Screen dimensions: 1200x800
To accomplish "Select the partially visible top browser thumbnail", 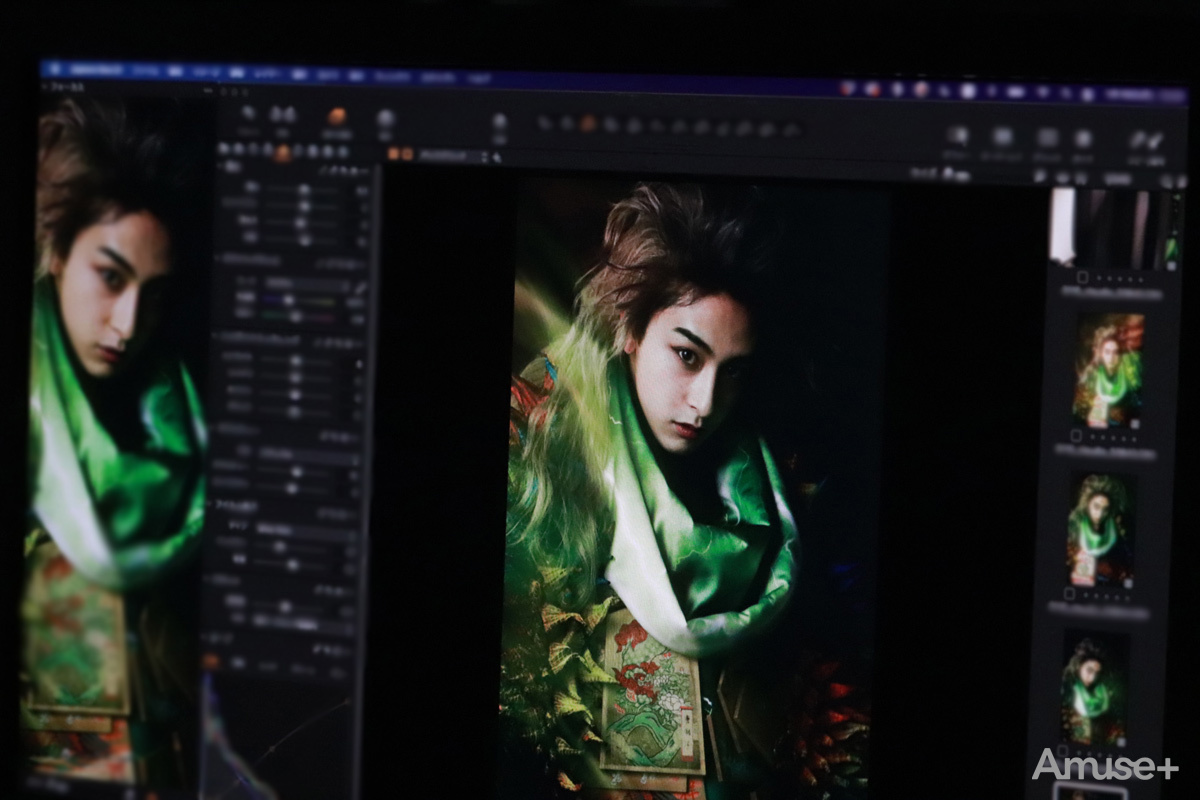I will pyautogui.click(x=1114, y=227).
